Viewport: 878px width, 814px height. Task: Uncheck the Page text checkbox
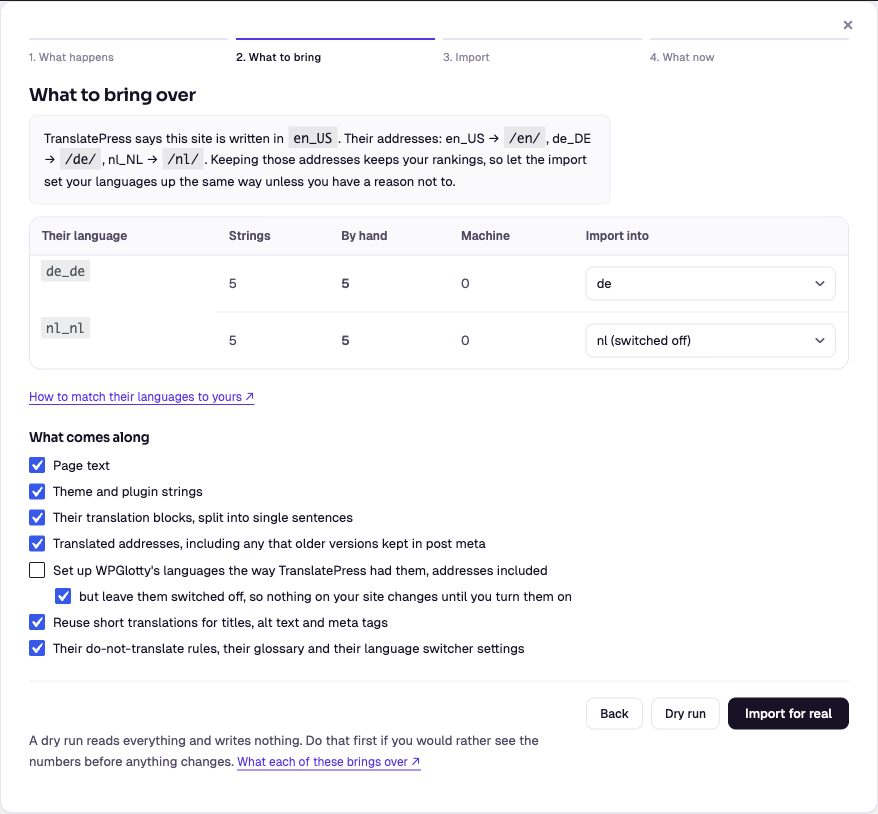37,465
